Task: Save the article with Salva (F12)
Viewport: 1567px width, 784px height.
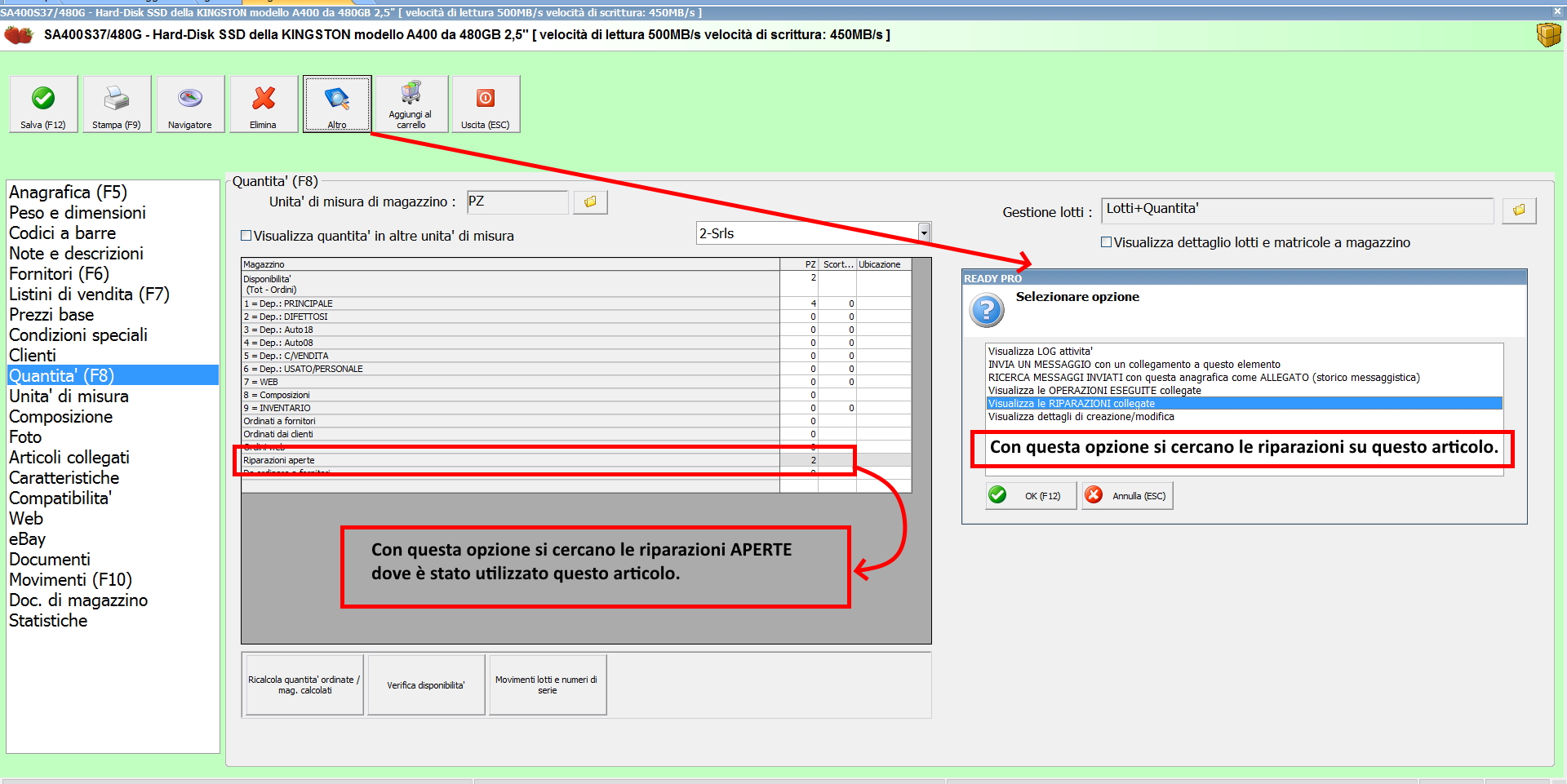Action: coord(43,104)
